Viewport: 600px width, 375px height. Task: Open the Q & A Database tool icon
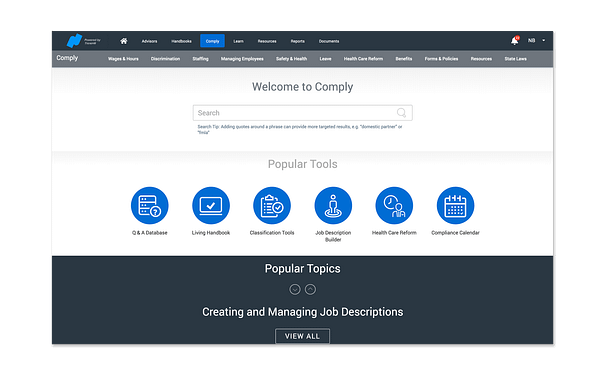tap(150, 205)
